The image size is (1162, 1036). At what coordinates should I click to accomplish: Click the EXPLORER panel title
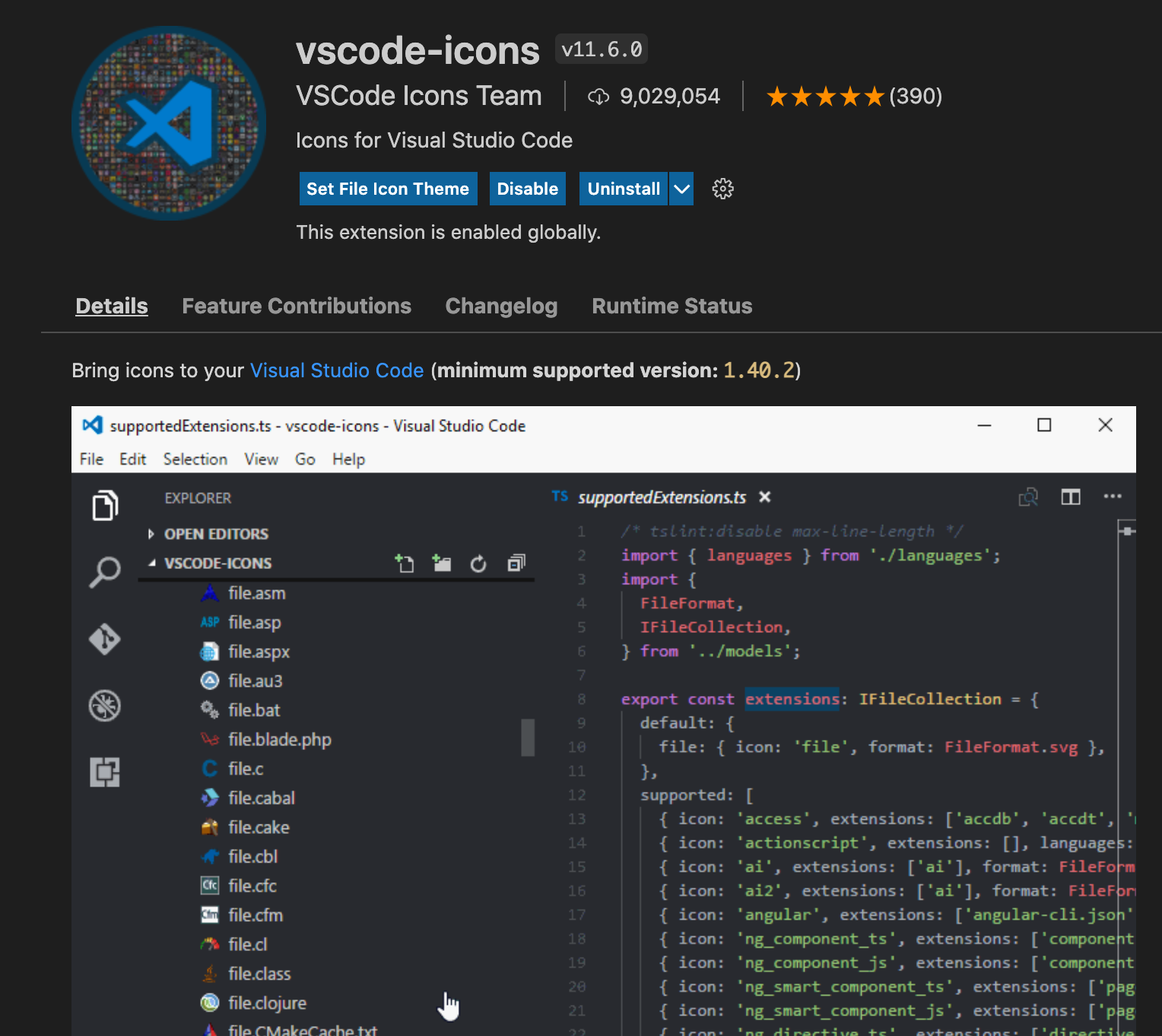pyautogui.click(x=198, y=498)
